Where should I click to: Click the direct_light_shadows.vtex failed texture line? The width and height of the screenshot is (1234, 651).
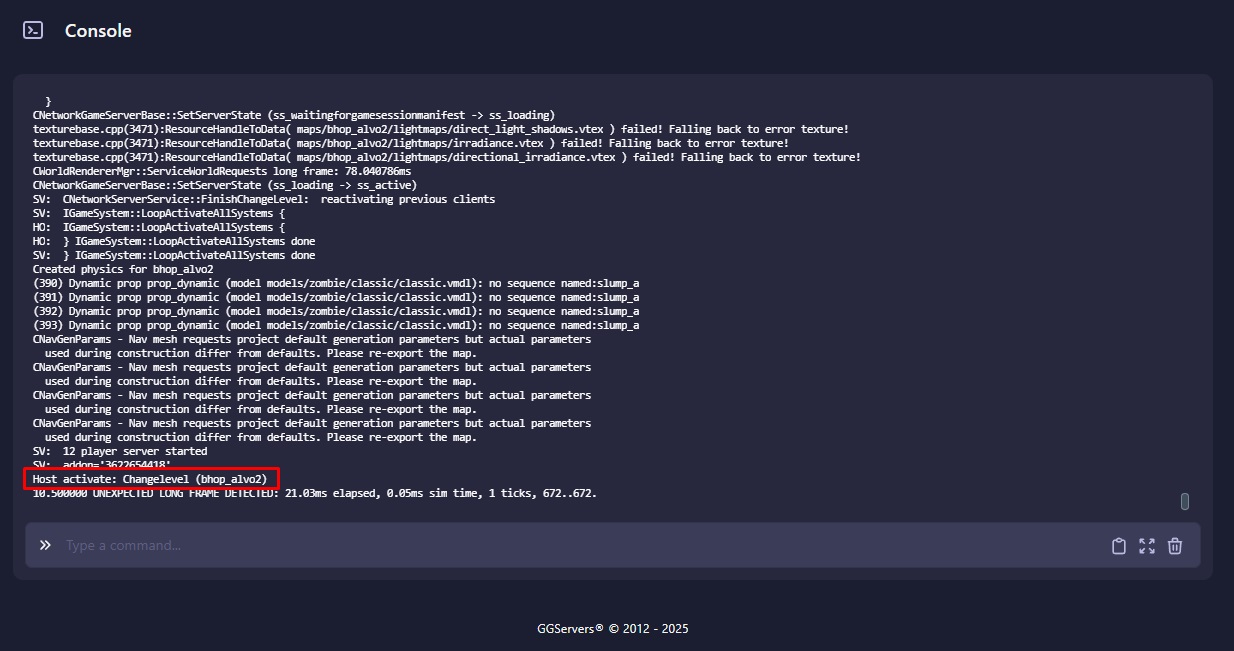pos(441,129)
